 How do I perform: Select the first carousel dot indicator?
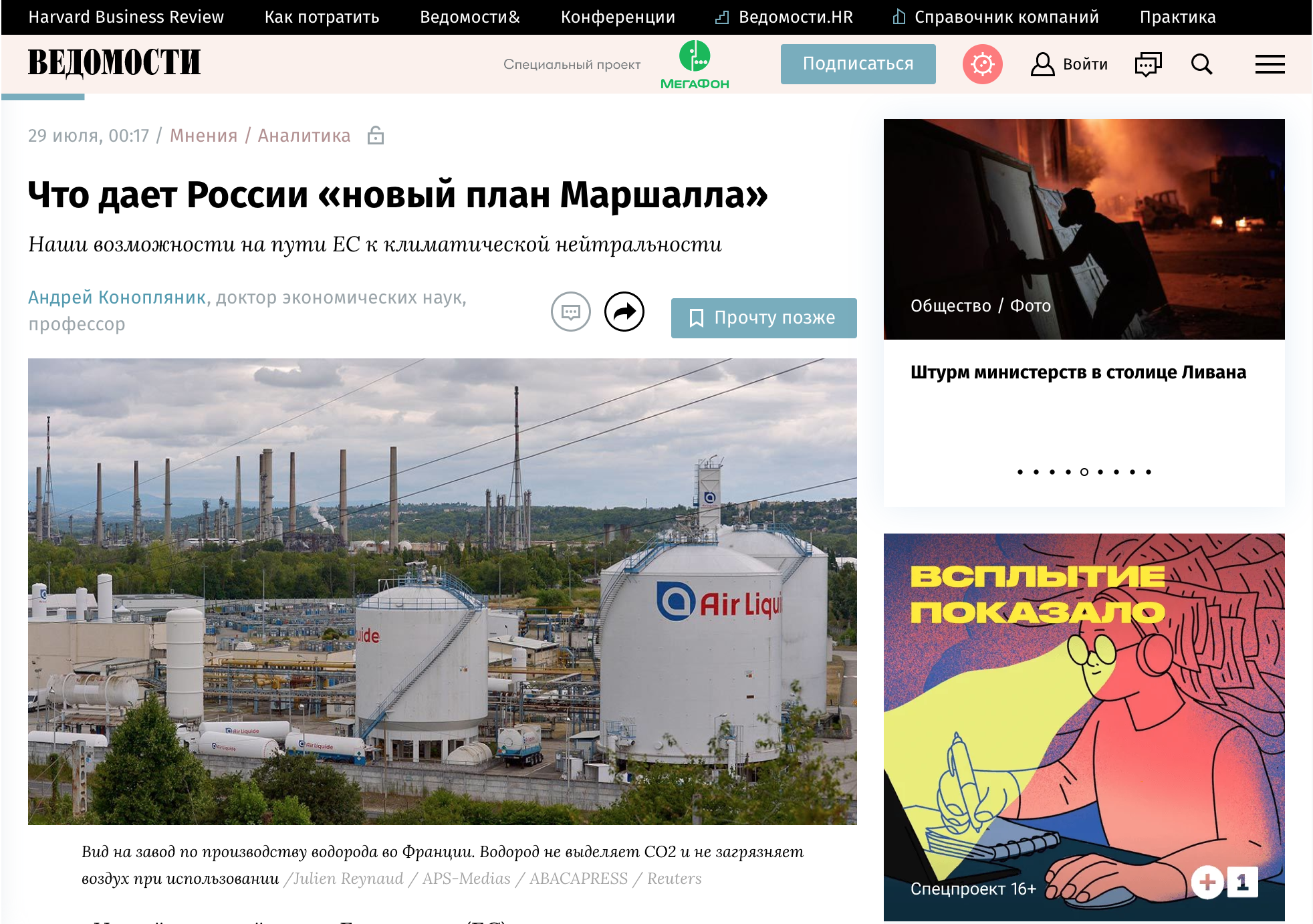1020,472
